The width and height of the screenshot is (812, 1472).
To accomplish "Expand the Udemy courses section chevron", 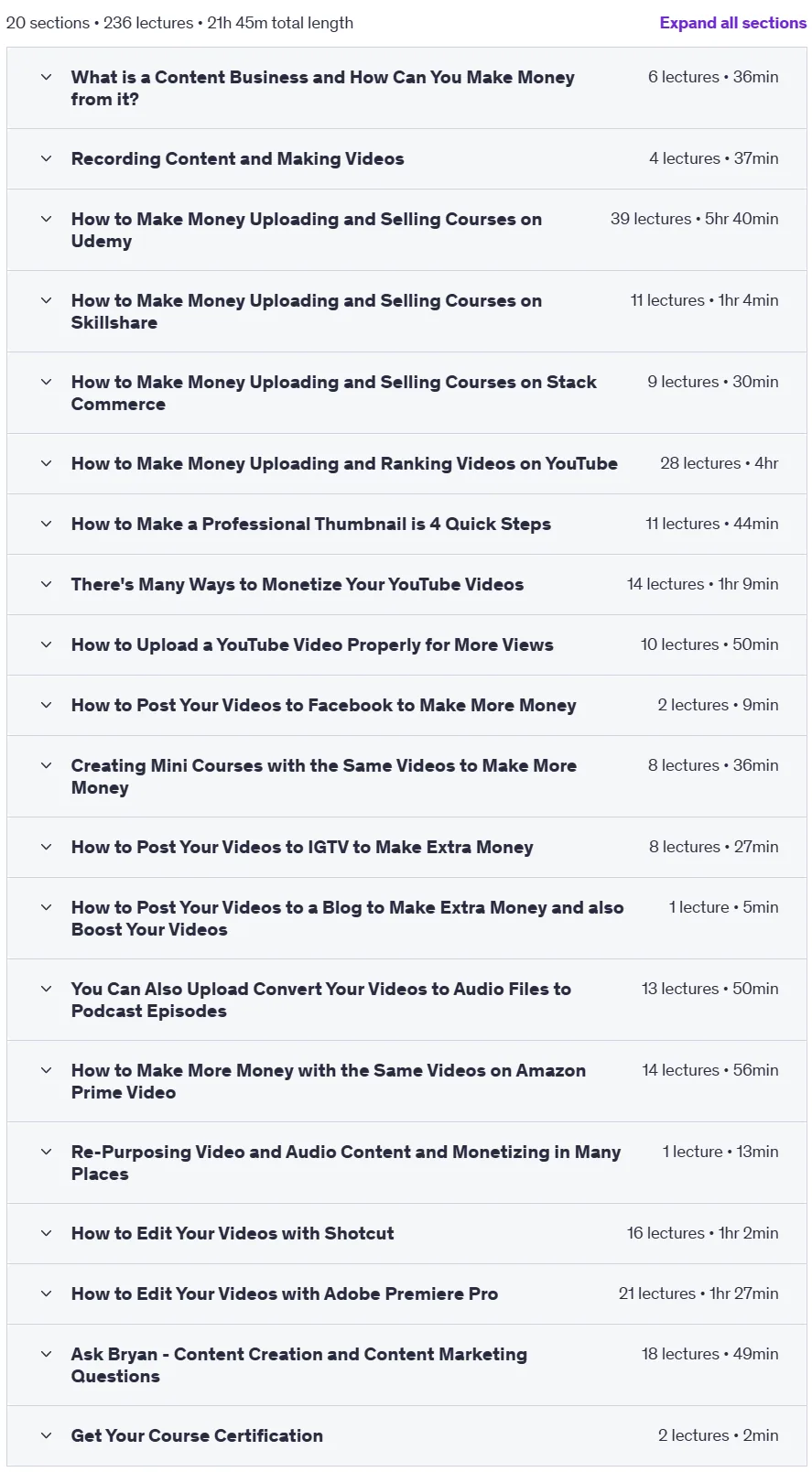I will point(47,219).
